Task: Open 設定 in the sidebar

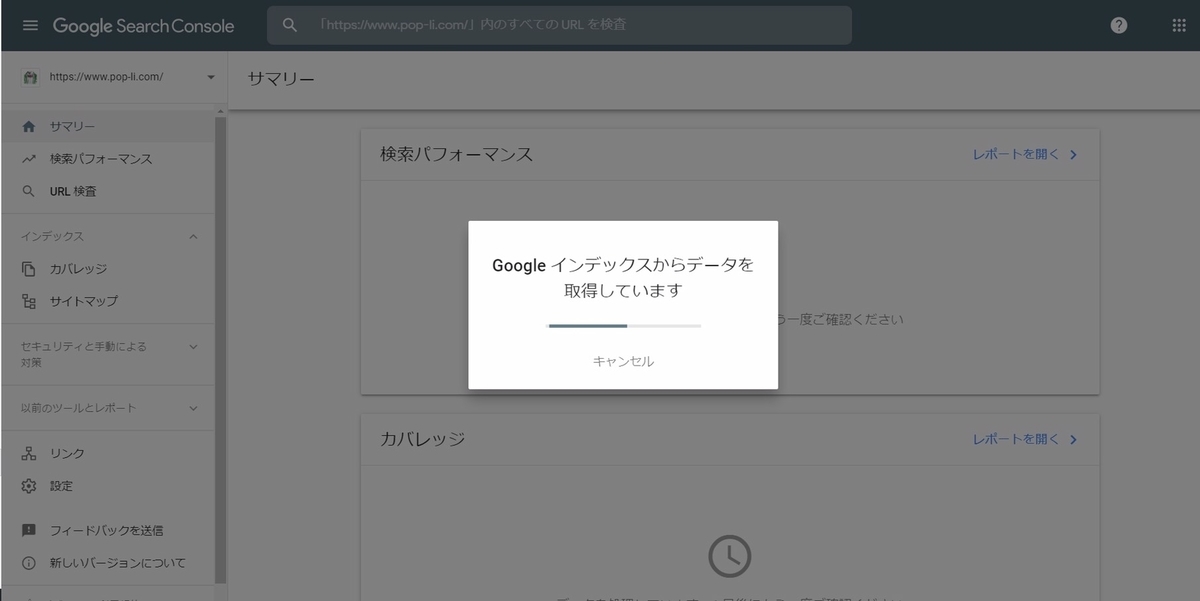Action: click(107, 486)
